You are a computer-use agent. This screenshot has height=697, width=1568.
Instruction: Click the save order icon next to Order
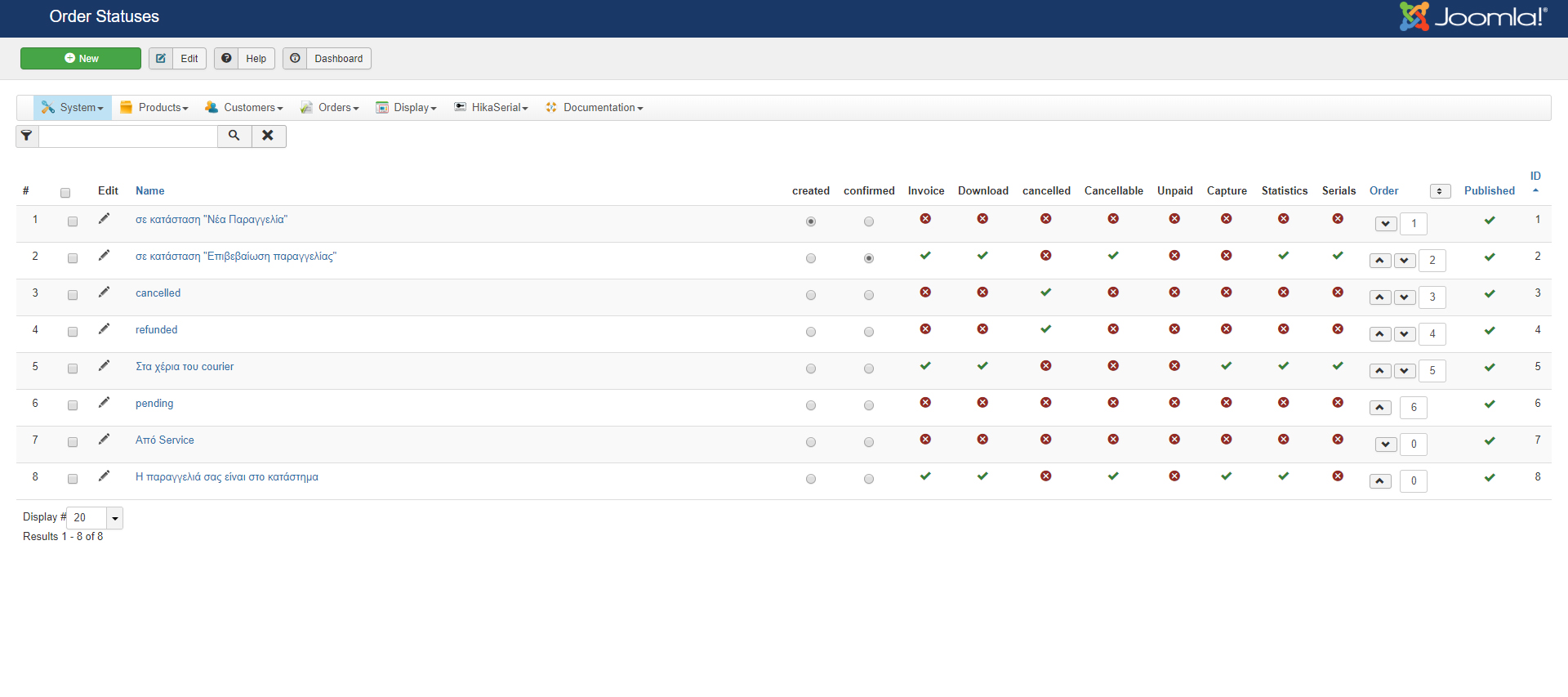[1440, 191]
